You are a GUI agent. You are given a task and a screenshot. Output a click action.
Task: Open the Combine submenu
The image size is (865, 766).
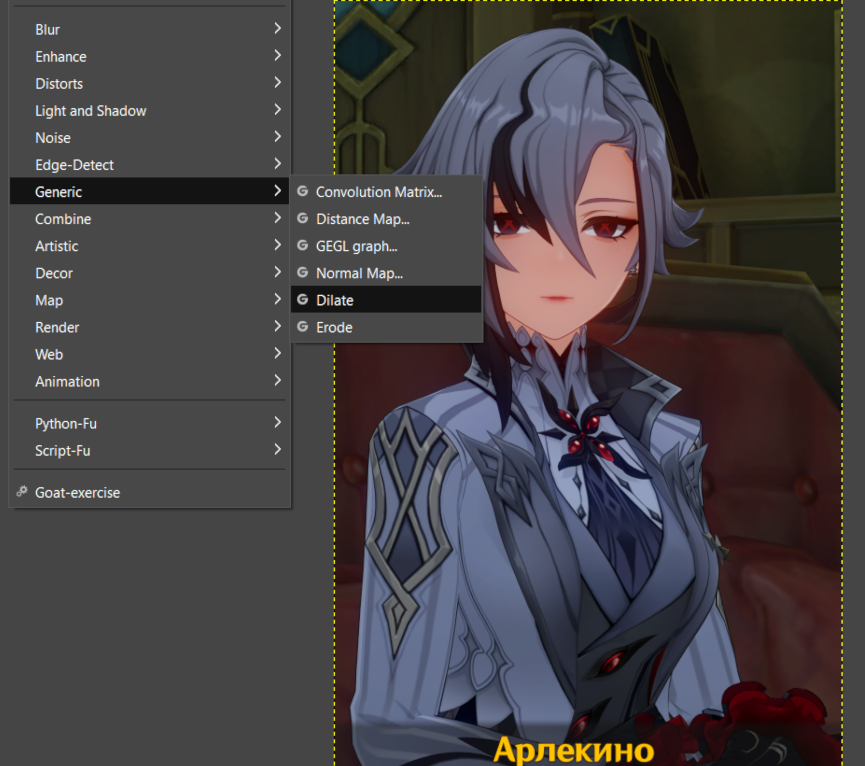click(149, 218)
